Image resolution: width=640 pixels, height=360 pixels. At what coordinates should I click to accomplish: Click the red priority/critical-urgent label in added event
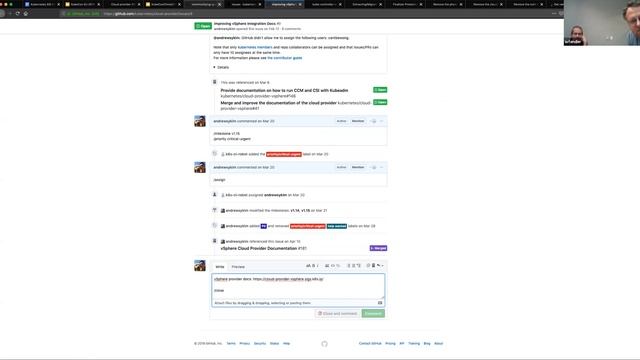(x=284, y=154)
